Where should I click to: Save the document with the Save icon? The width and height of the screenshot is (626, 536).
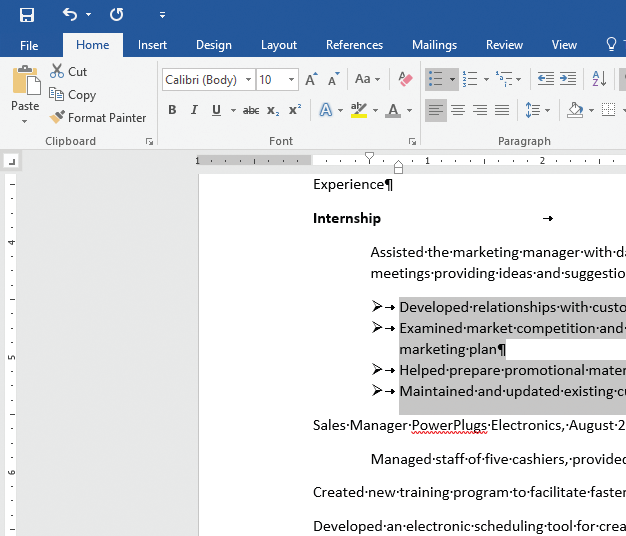(27, 15)
